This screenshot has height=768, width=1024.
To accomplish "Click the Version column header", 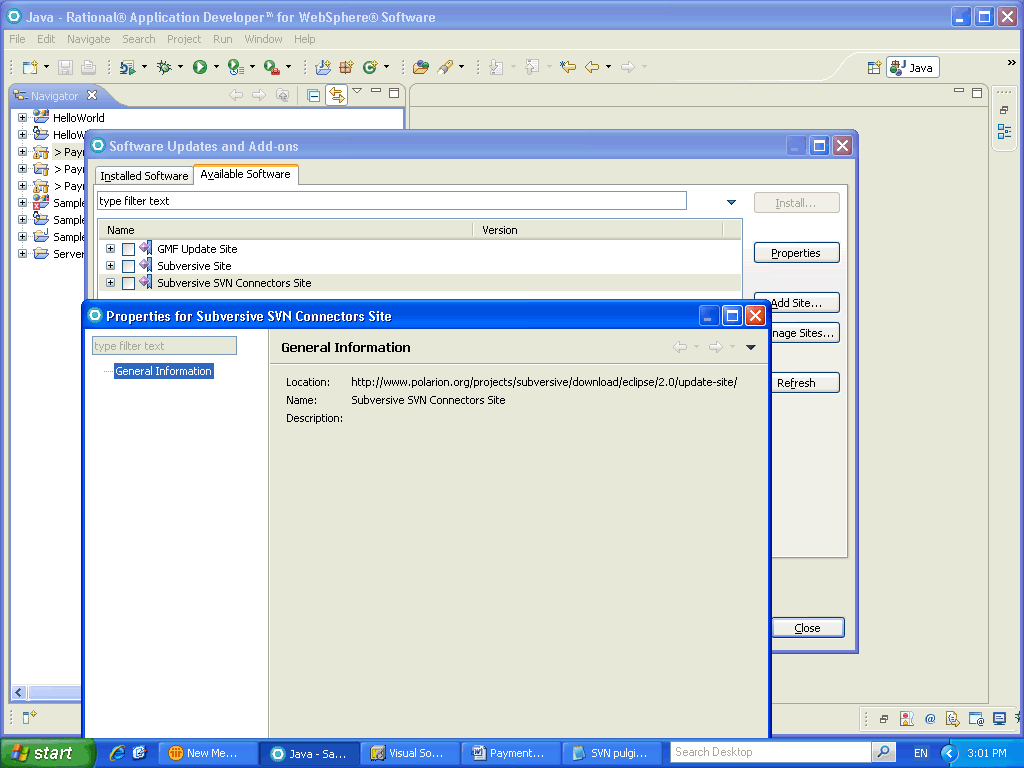I will click(x=598, y=230).
